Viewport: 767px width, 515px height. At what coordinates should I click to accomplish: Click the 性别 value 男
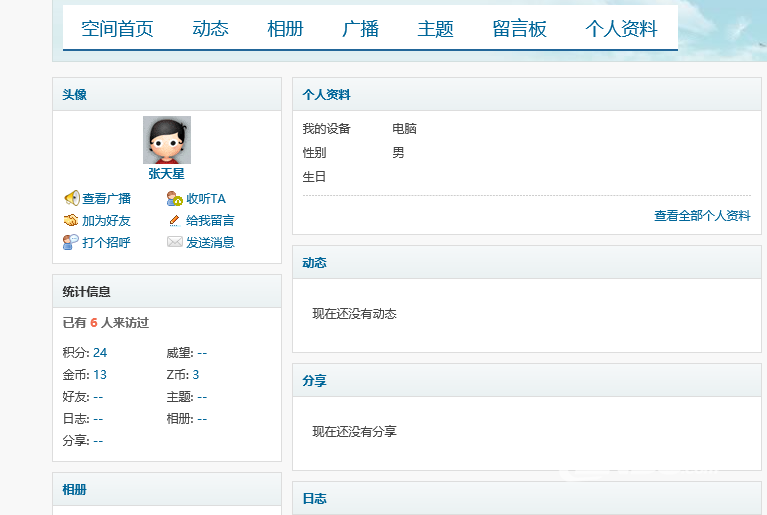(398, 153)
